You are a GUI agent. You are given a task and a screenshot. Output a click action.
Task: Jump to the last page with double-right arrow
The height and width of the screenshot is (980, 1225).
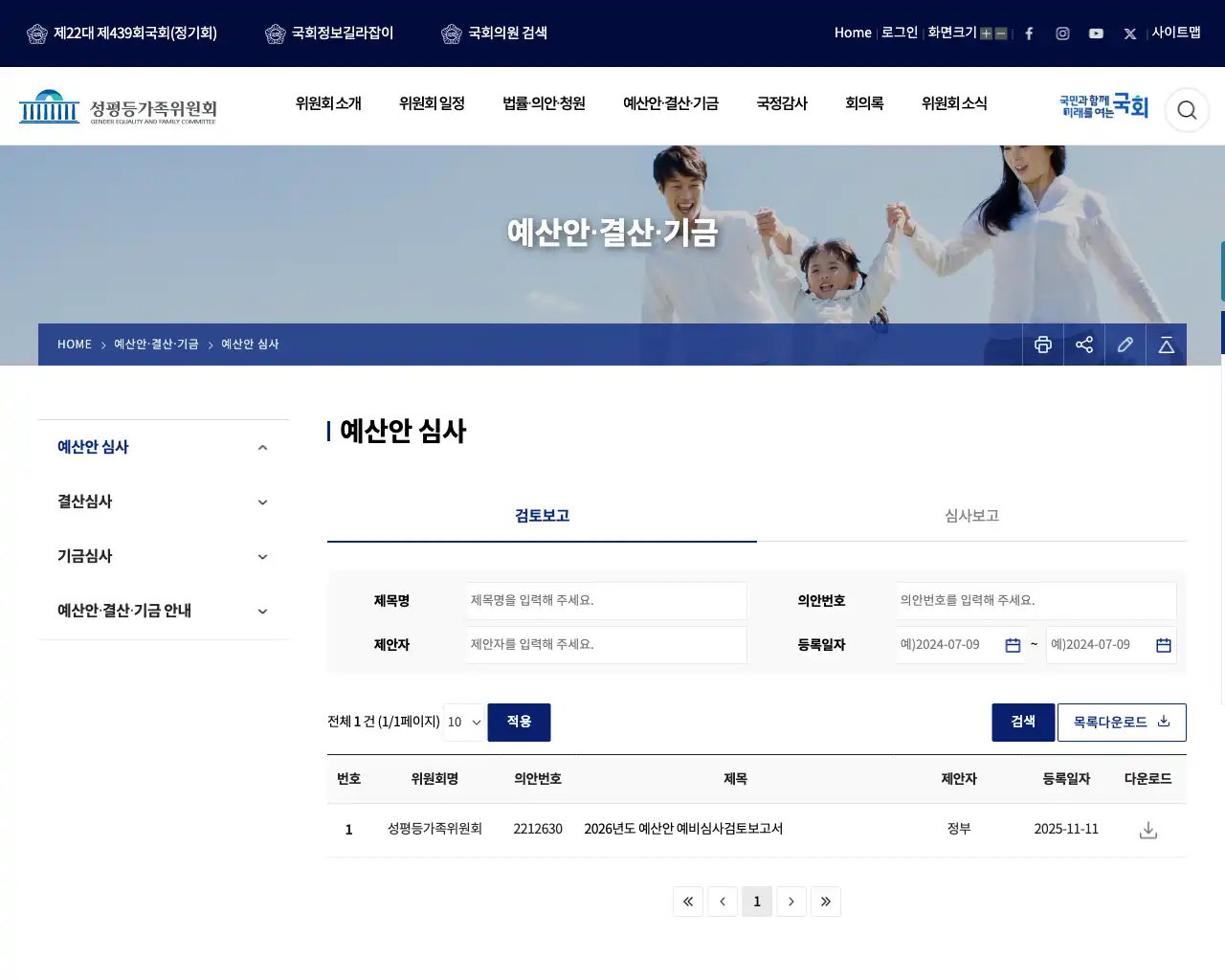826,902
